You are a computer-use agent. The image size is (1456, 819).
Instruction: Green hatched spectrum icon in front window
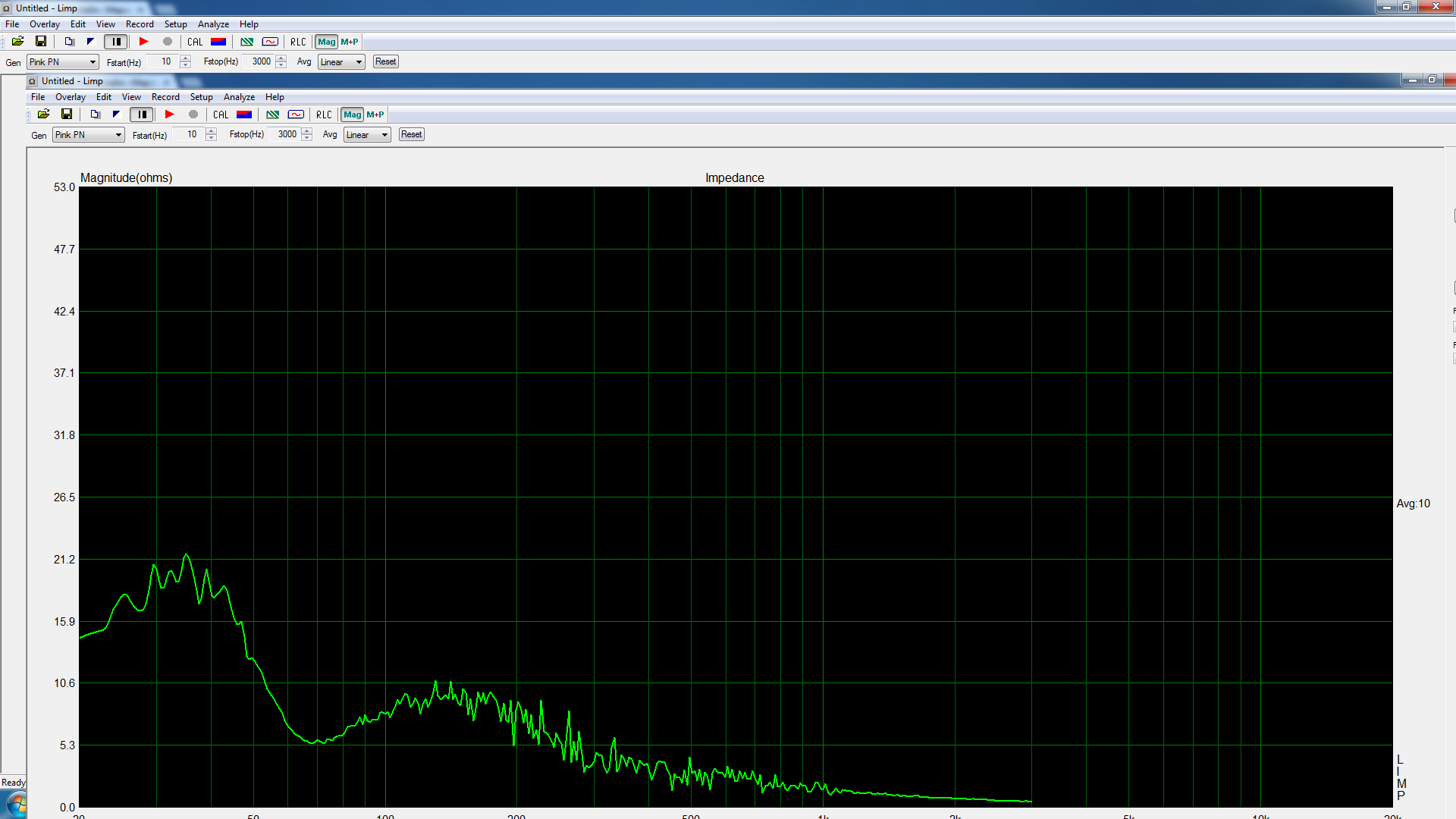[272, 115]
